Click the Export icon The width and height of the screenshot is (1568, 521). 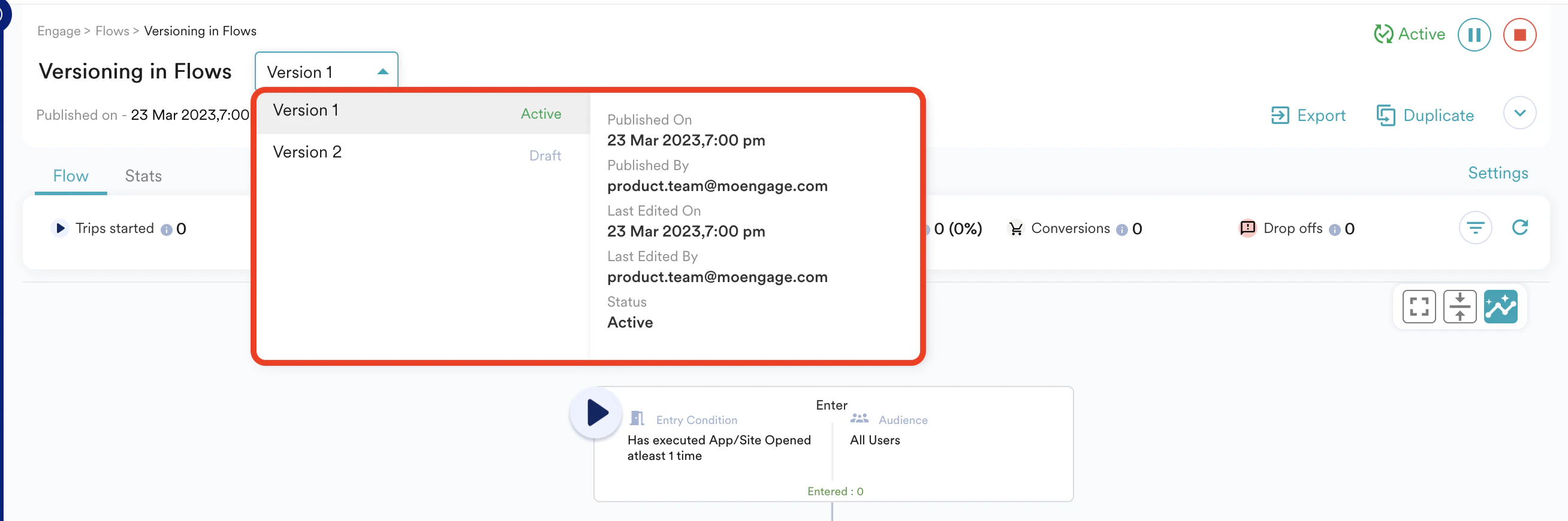click(1280, 115)
